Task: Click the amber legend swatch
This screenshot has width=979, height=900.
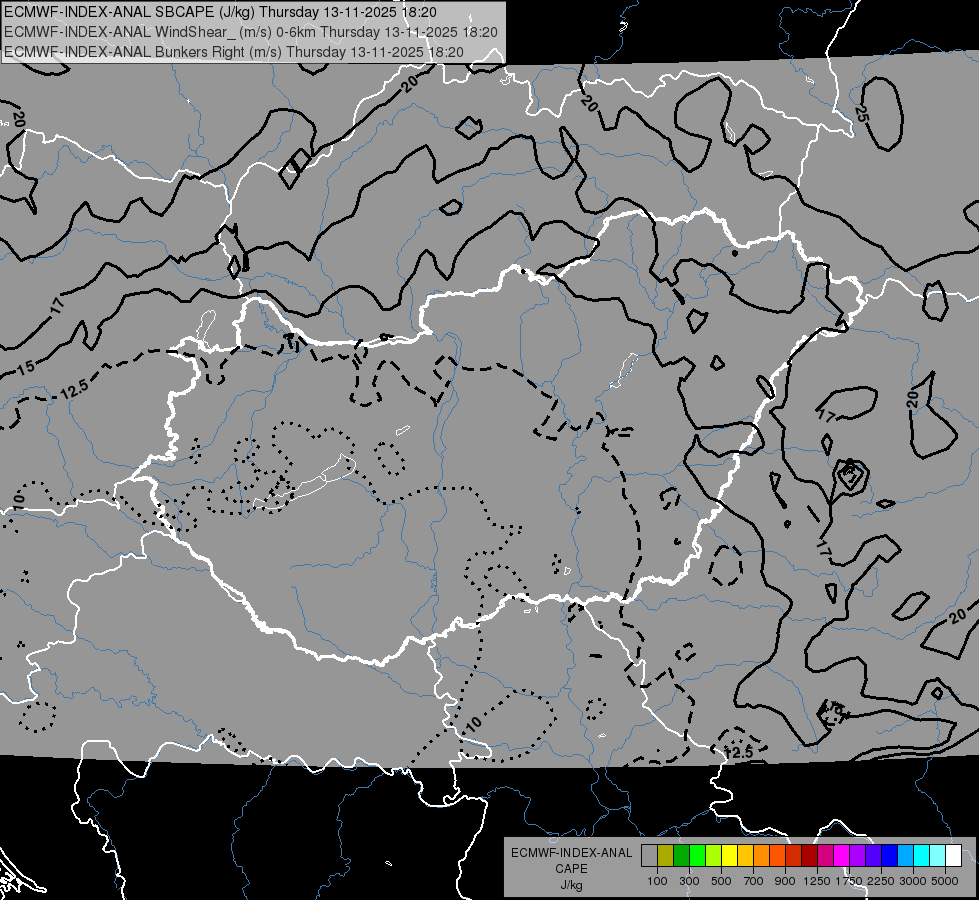Action: [745, 855]
